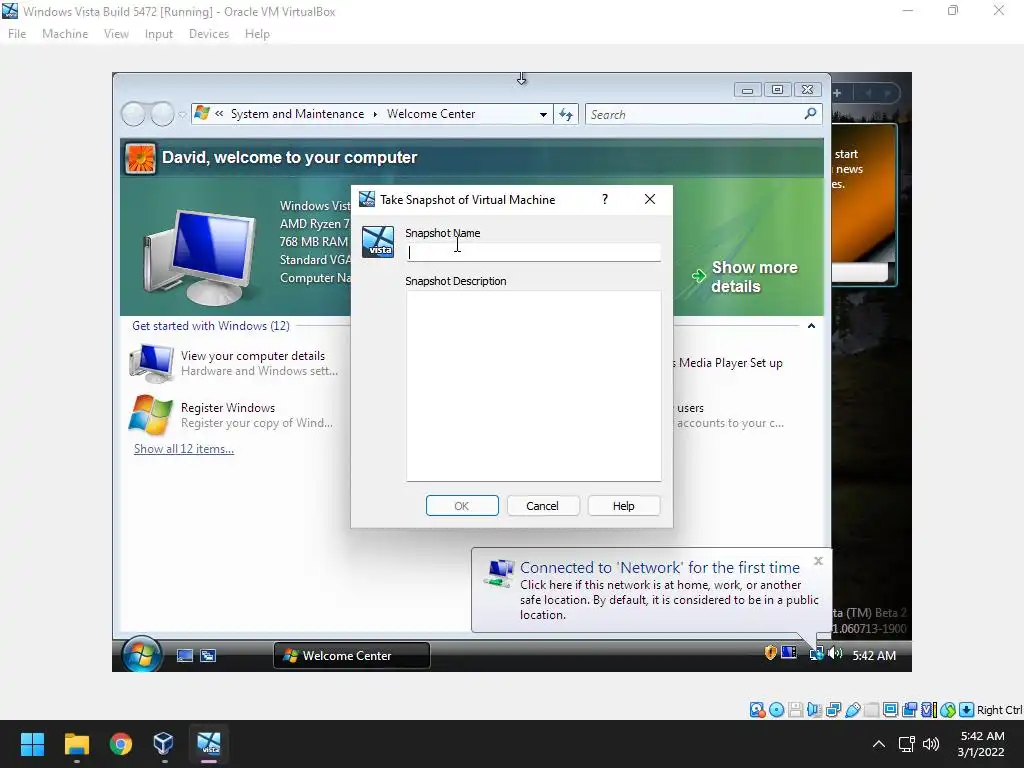The height and width of the screenshot is (768, 1024).
Task: Click System and Maintenance breadcrumb
Action: 297,114
